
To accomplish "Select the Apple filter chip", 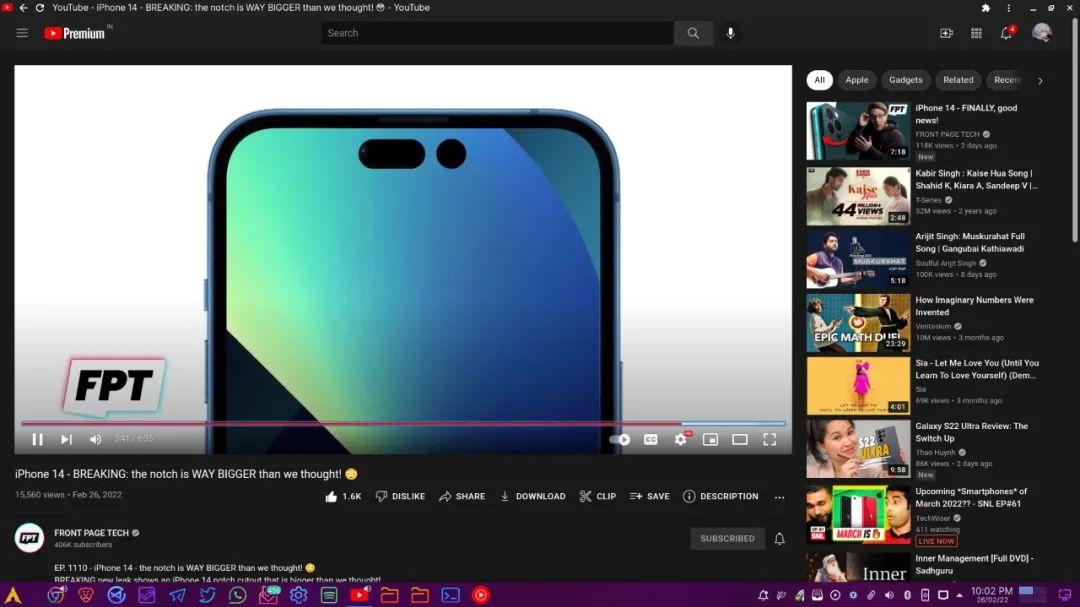I will (857, 80).
